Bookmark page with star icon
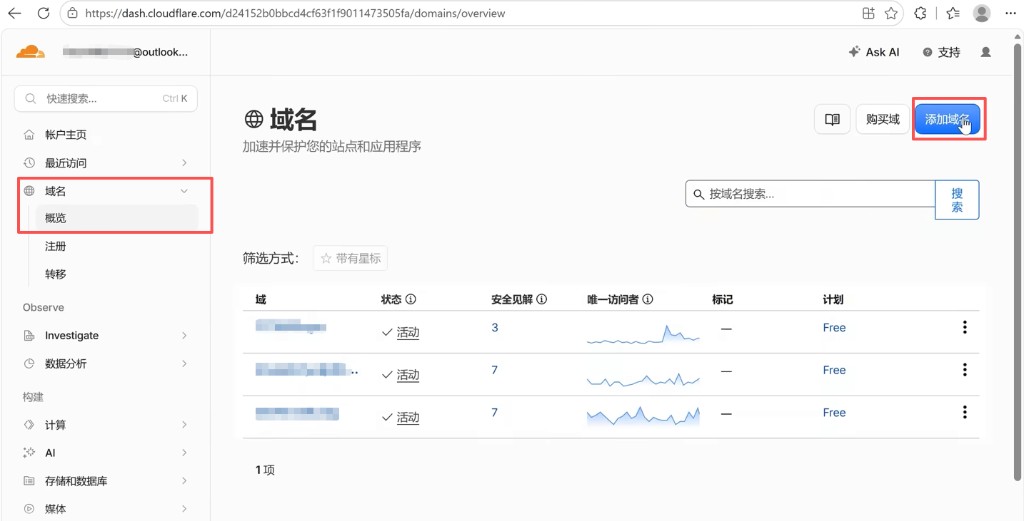Viewport: 1024px width, 521px height. click(891, 13)
